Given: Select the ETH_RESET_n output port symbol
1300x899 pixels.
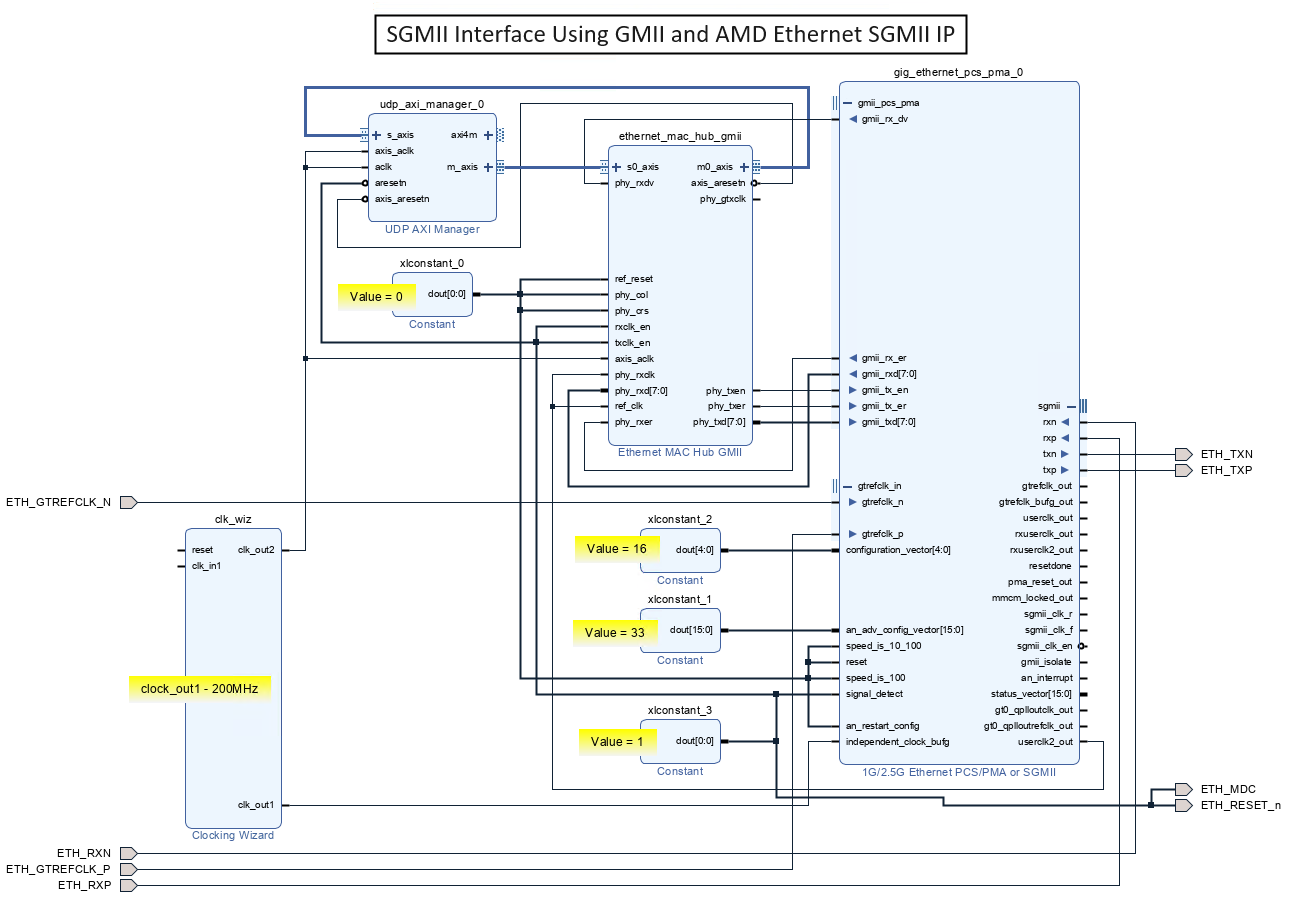Looking at the screenshot, I should pyautogui.click(x=1184, y=805).
